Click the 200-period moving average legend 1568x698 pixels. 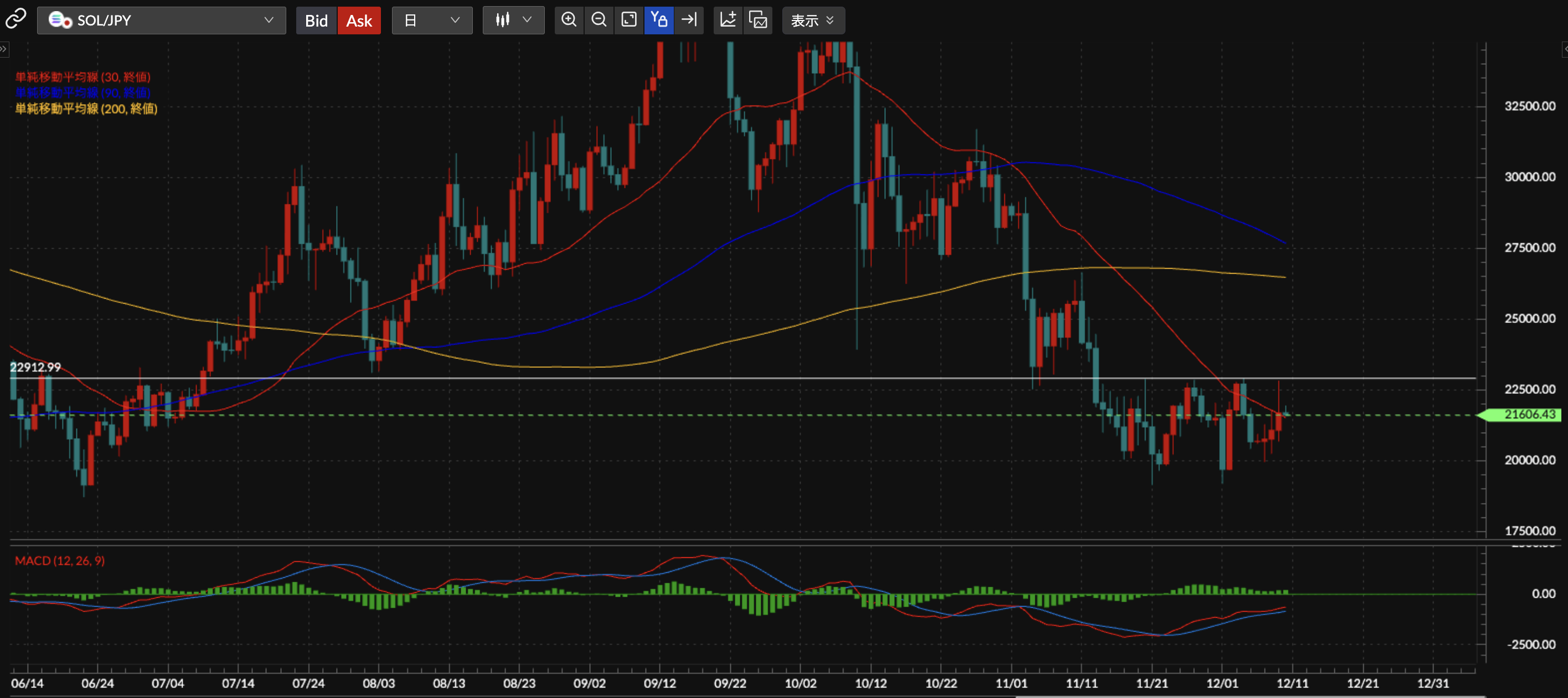click(86, 109)
